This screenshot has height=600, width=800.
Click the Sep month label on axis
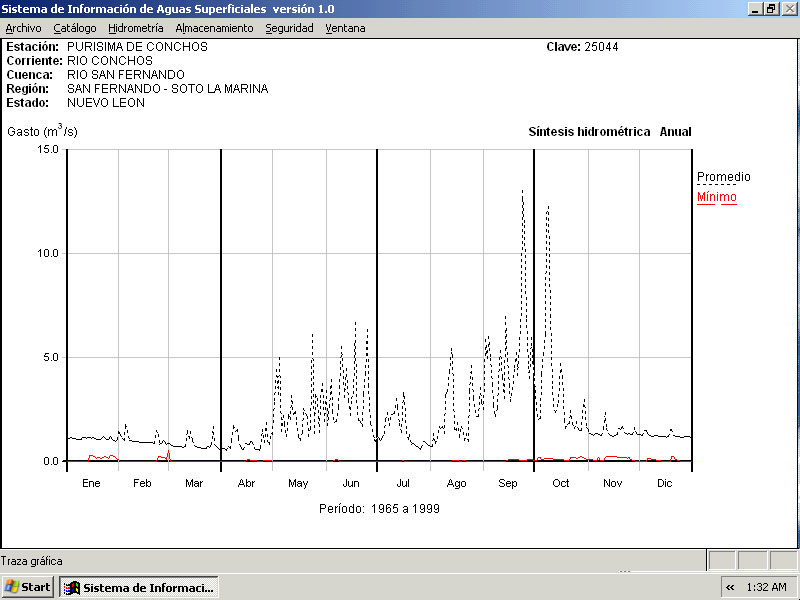click(508, 483)
